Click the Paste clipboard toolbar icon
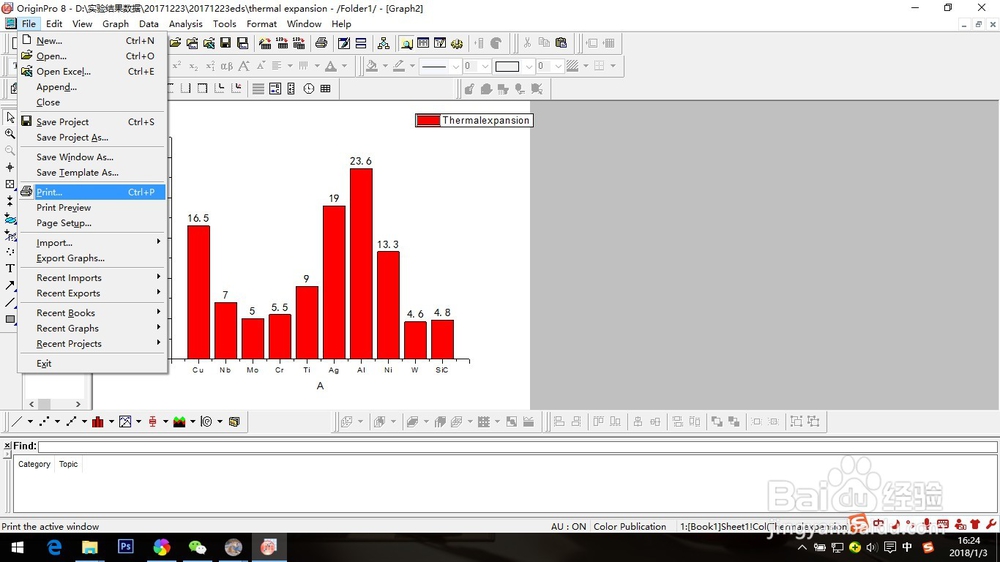Viewport: 1000px width, 562px height. (561, 43)
